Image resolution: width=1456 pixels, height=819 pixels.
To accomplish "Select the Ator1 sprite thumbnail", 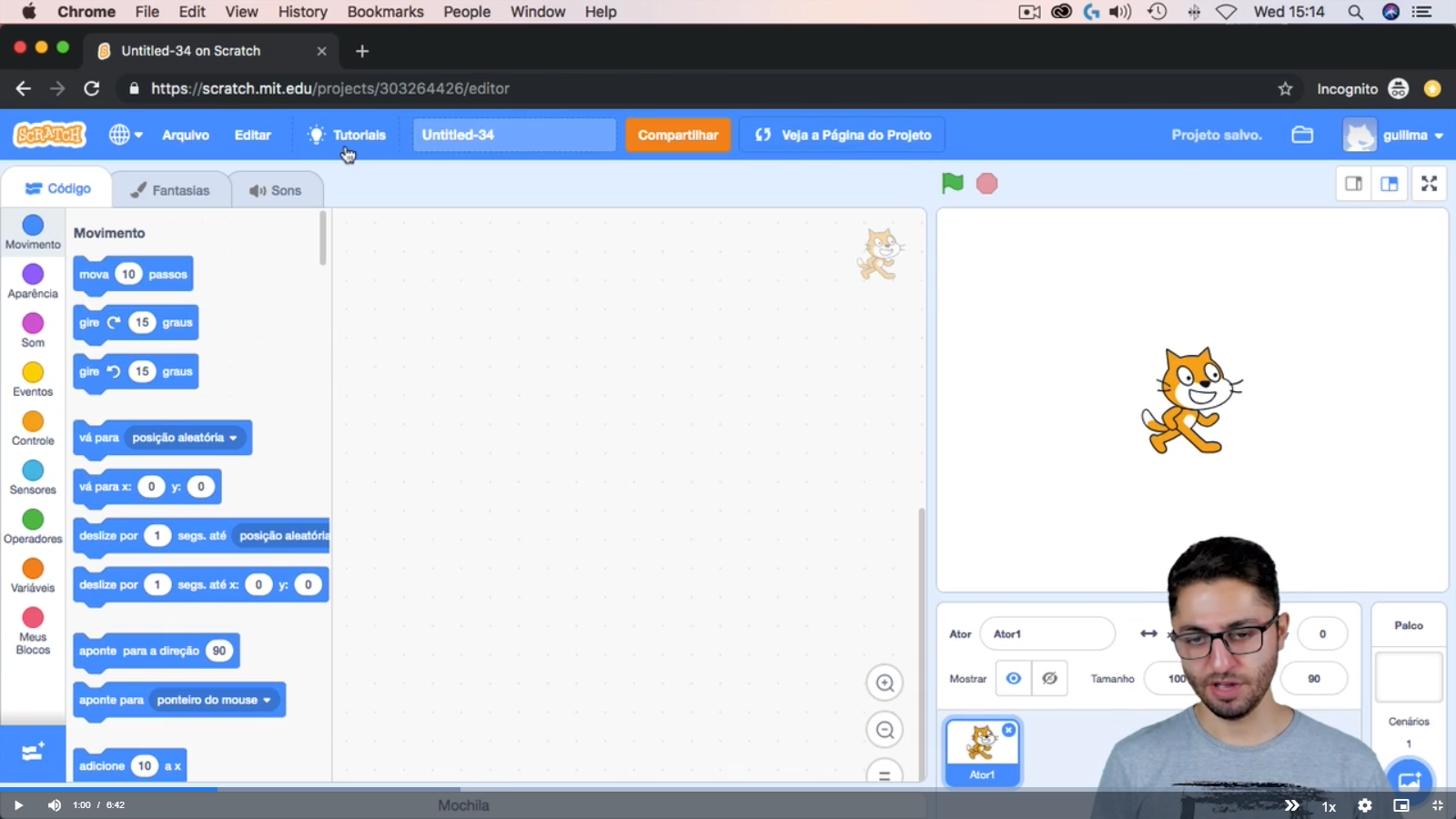I will tap(982, 751).
